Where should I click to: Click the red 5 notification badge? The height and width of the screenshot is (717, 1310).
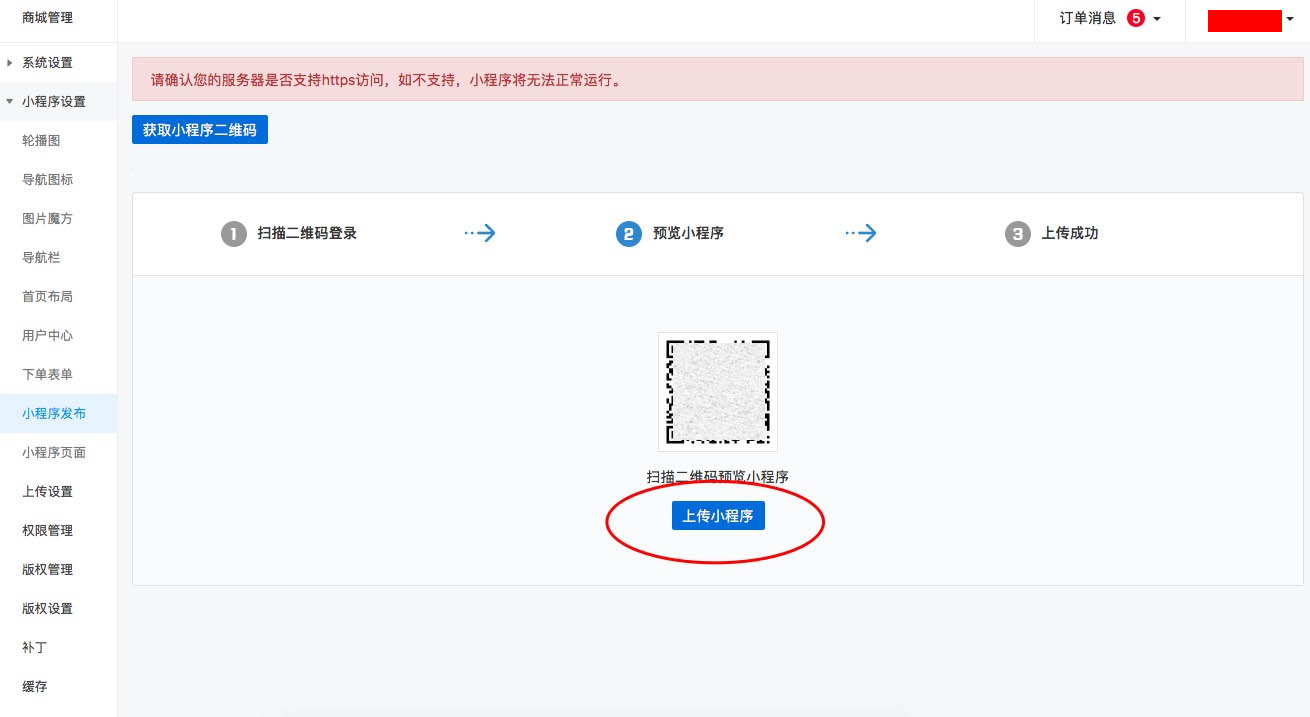click(1135, 18)
